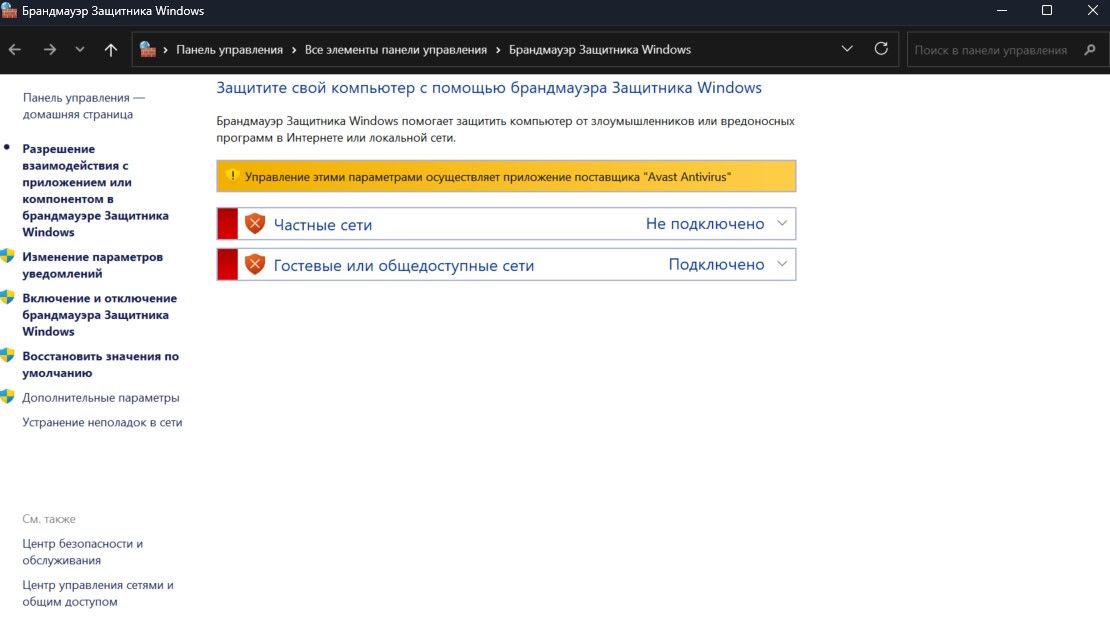This screenshot has height=624, width=1110.
Task: Click the firewall icon in the address bar
Action: click(x=148, y=48)
